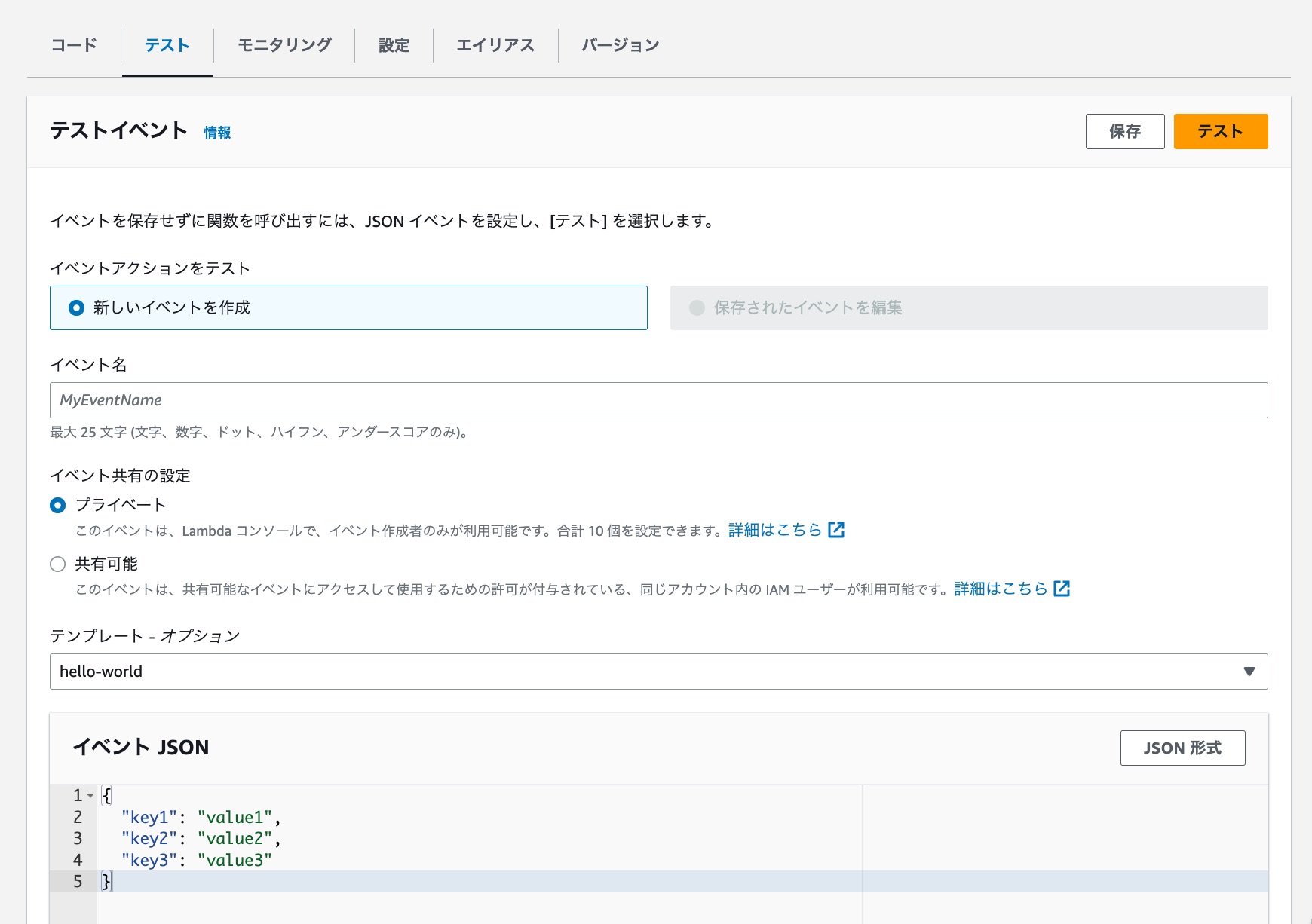Open the 情報 link next to テストイベント
The image size is (1312, 924).
coord(217,132)
